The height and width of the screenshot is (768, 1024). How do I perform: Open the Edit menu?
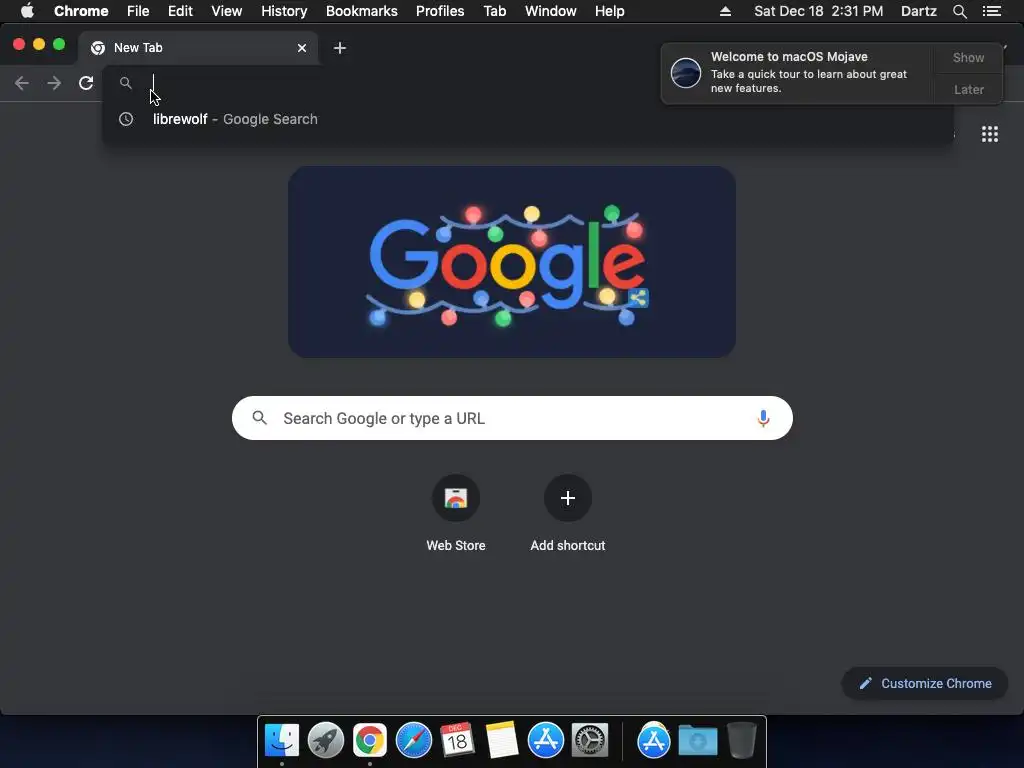(180, 11)
